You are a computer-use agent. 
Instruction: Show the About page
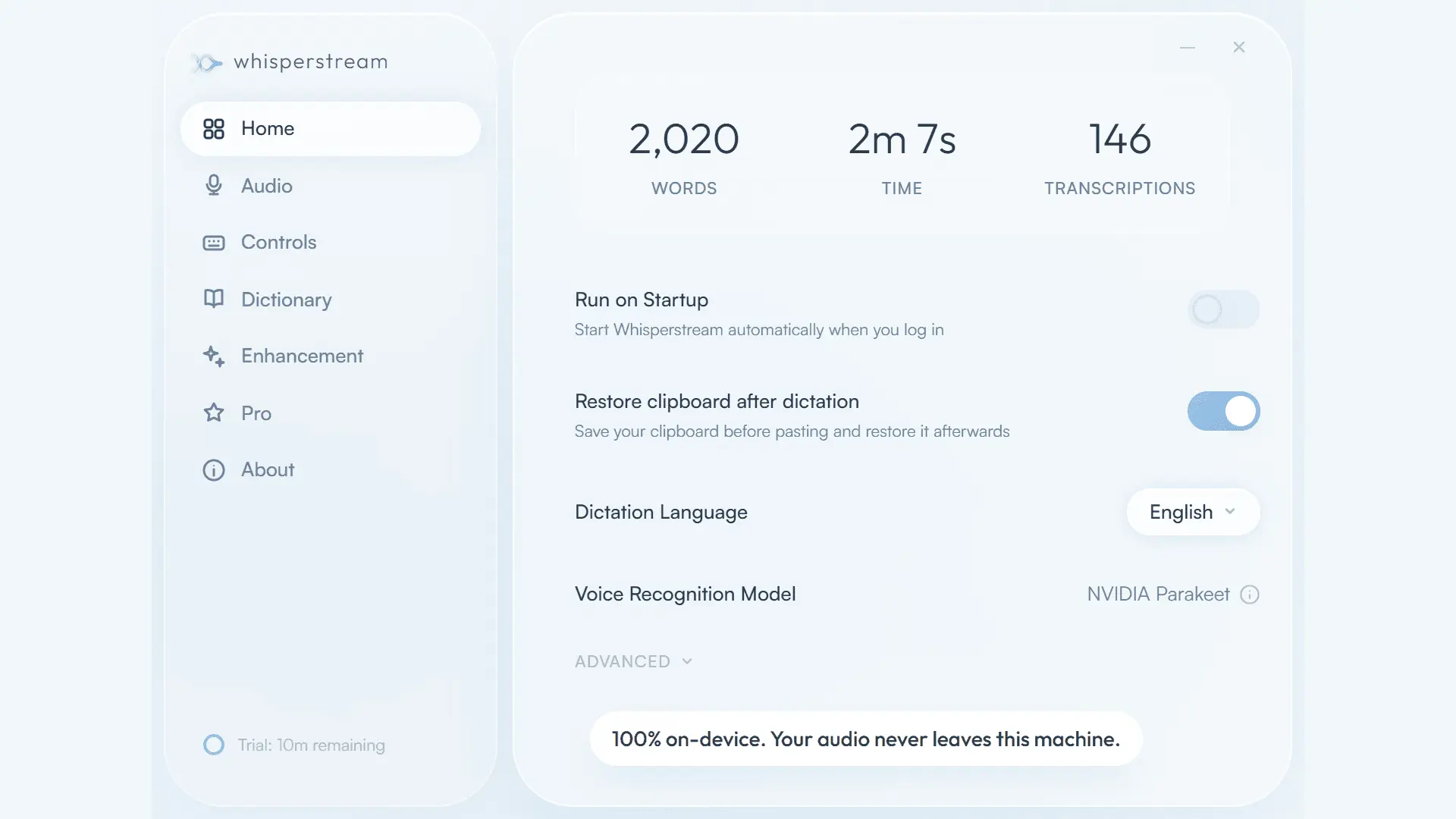331,470
